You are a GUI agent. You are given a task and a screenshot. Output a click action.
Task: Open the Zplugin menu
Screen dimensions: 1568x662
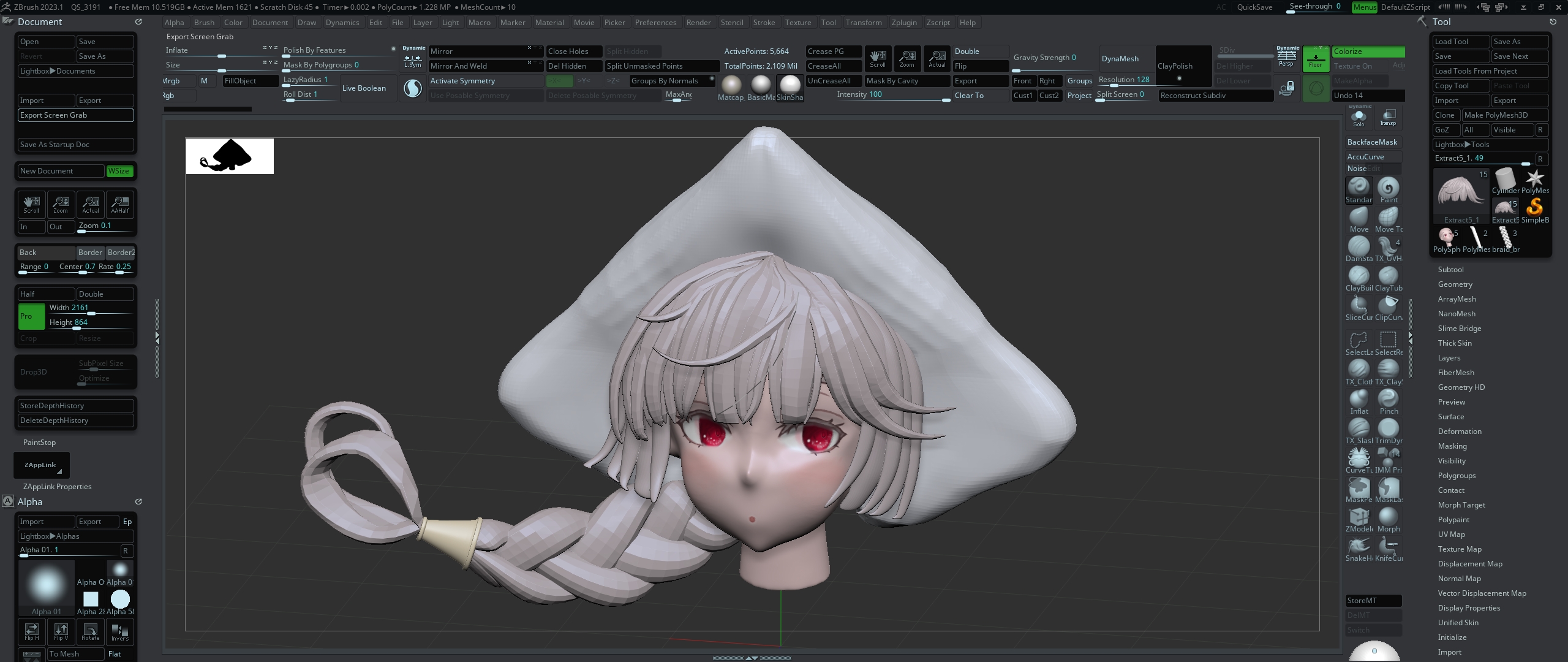(x=904, y=23)
